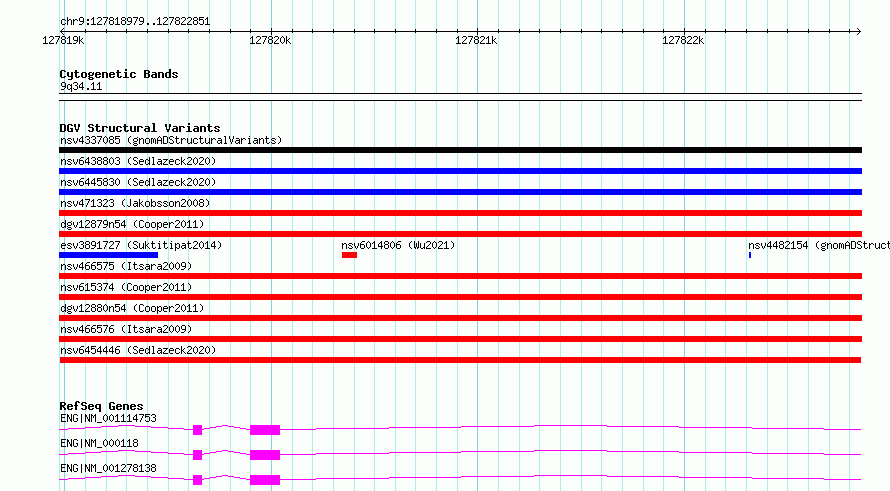Open variant label nsv4337085 (gnomADStructuralVariants)
The height and width of the screenshot is (491, 890).
point(171,140)
